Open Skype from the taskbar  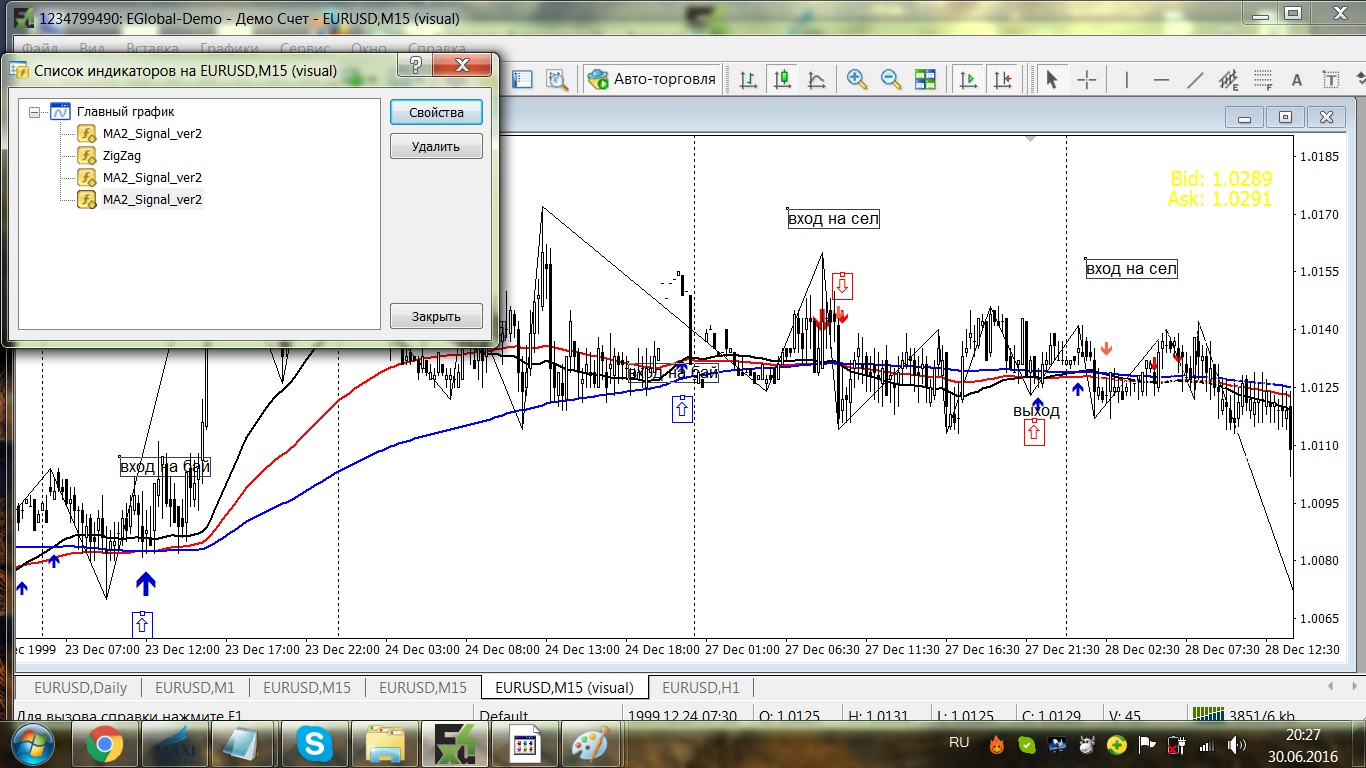[x=315, y=743]
